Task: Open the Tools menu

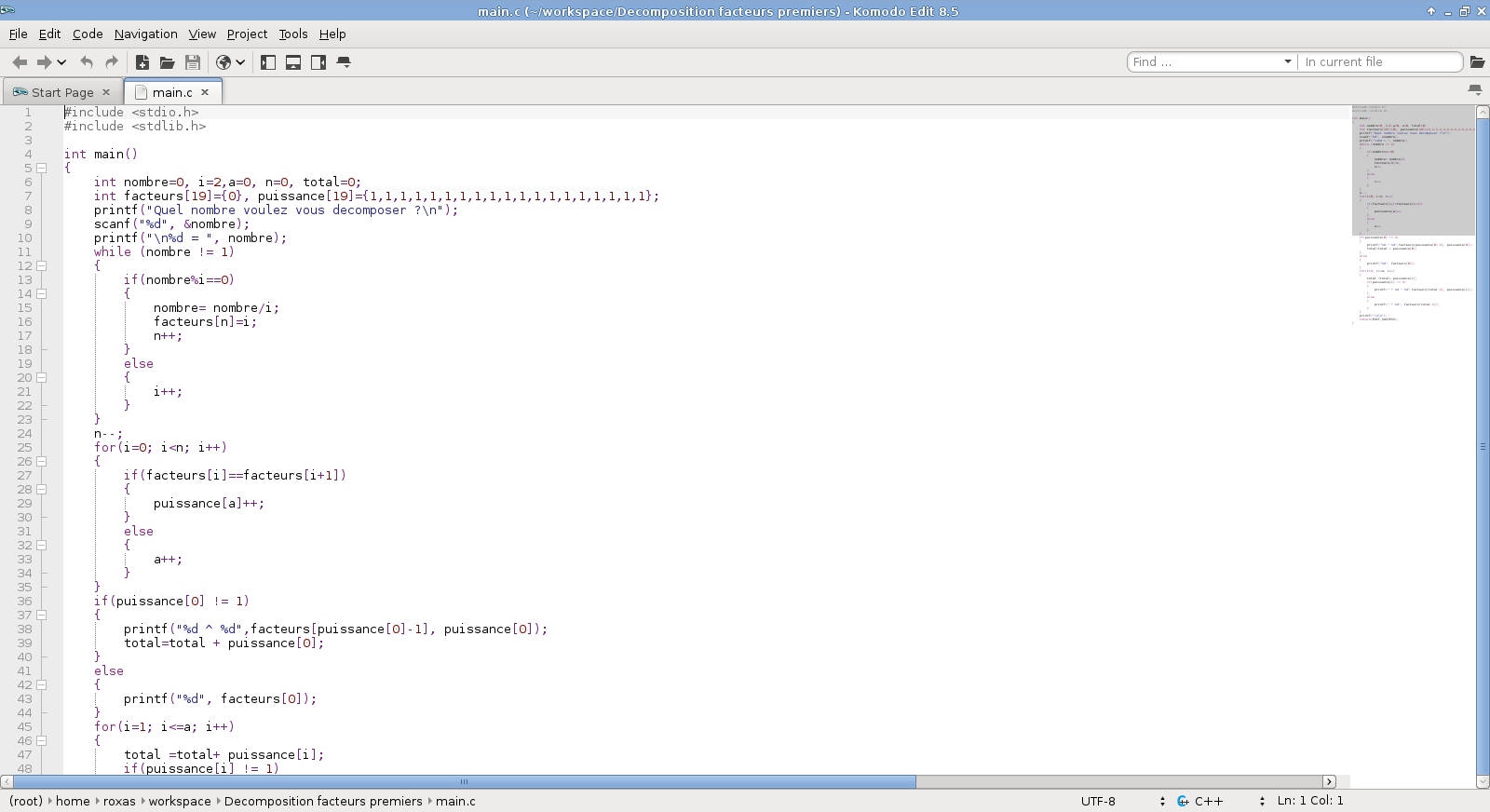Action: (293, 34)
